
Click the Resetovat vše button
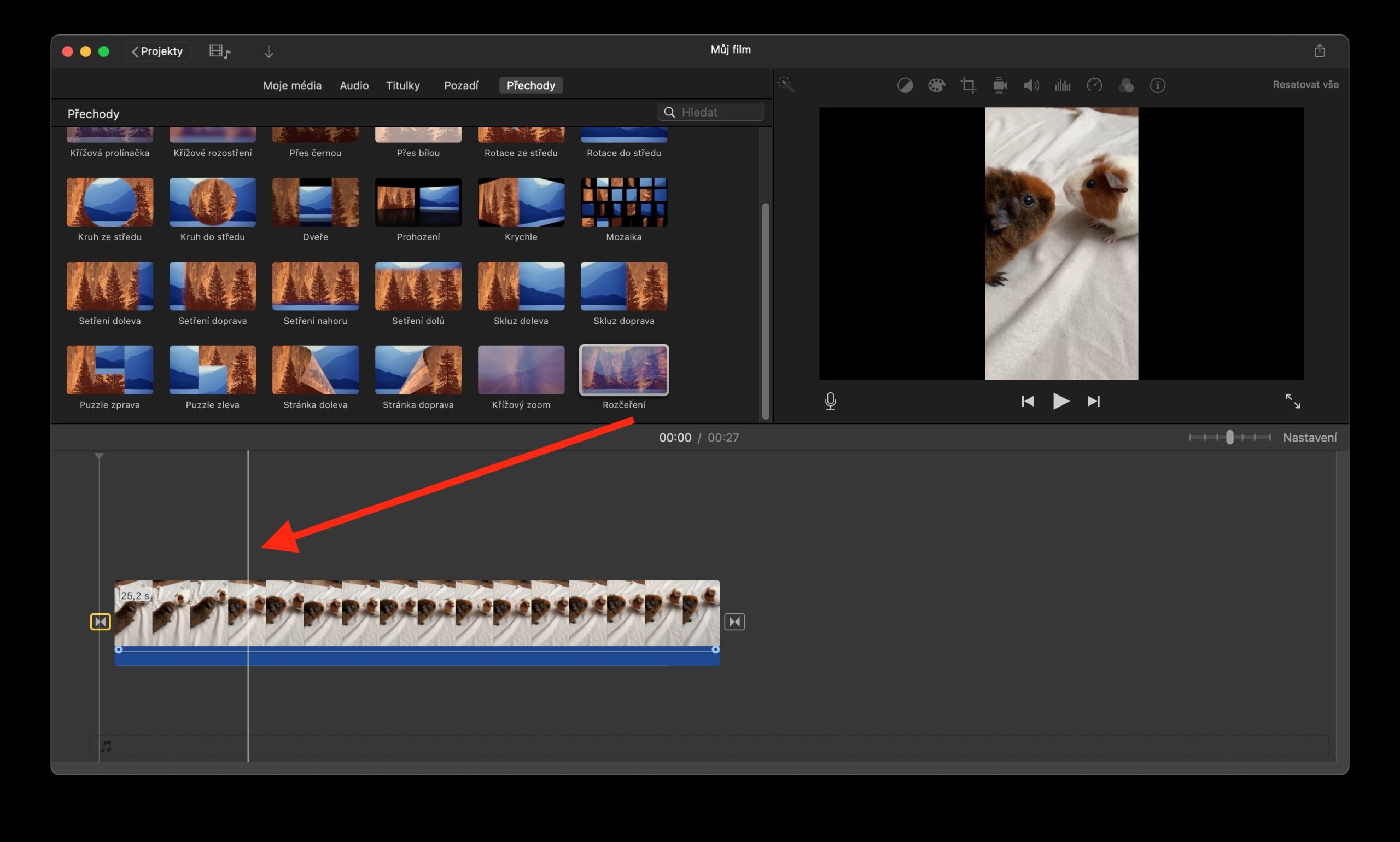(1305, 84)
